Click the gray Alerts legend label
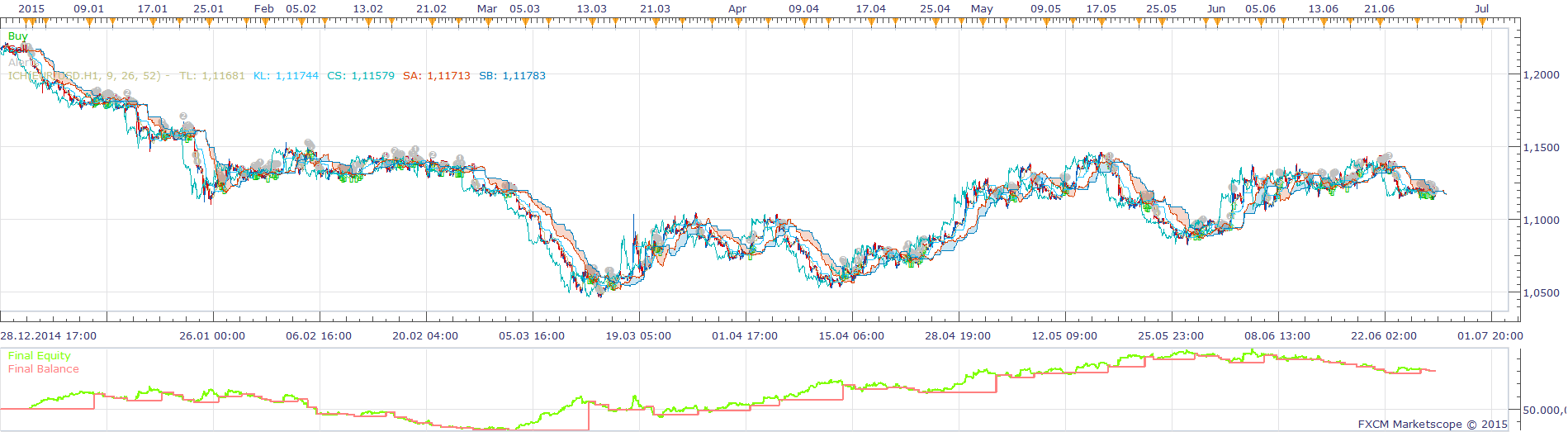The height and width of the screenshot is (432, 1568). 21,63
